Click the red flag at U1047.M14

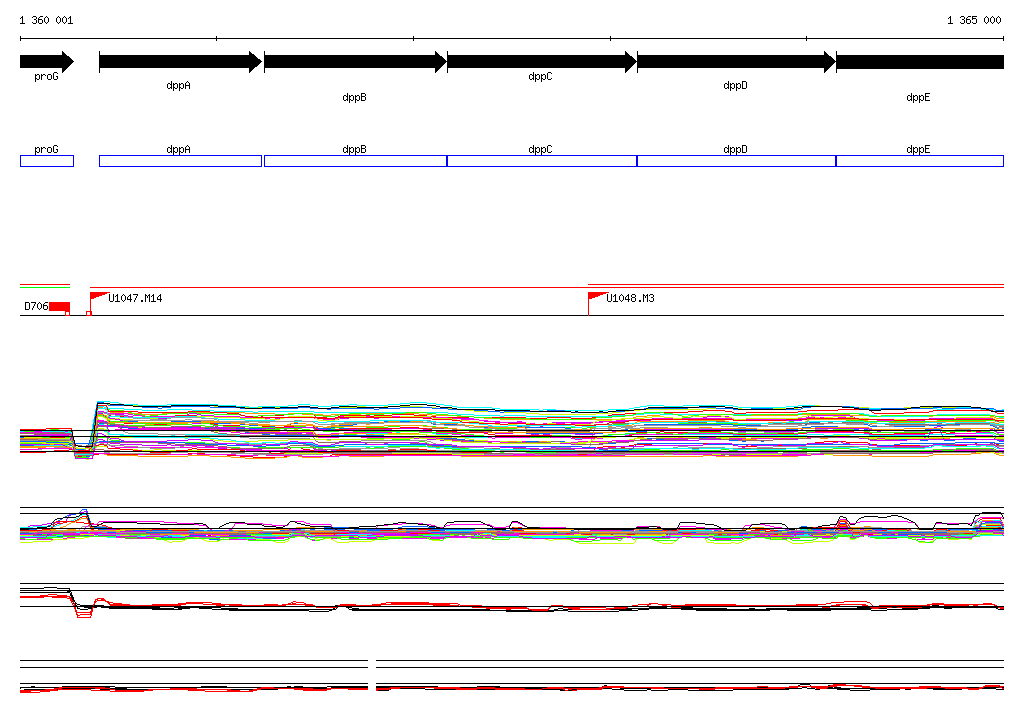[98, 297]
